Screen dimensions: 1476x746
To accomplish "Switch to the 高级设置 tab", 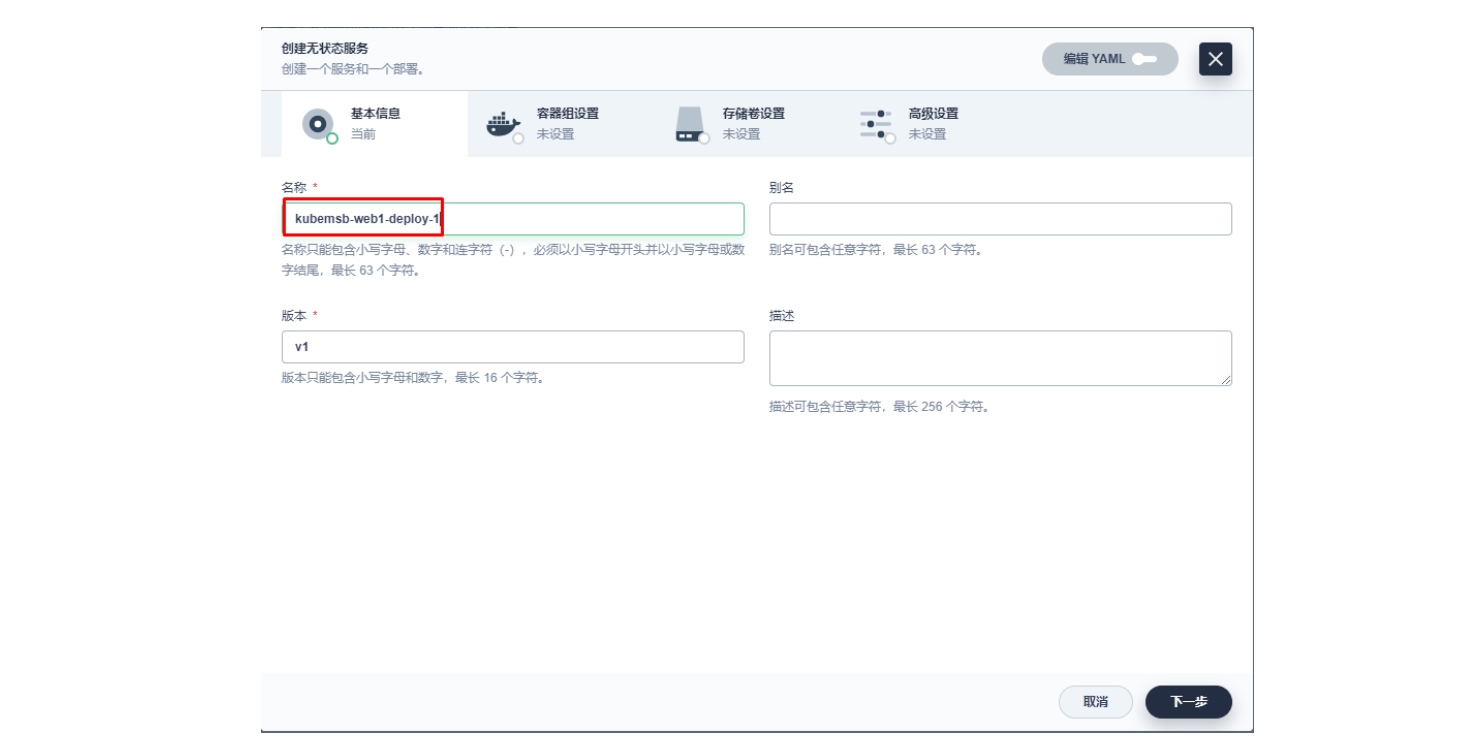I will (x=932, y=124).
